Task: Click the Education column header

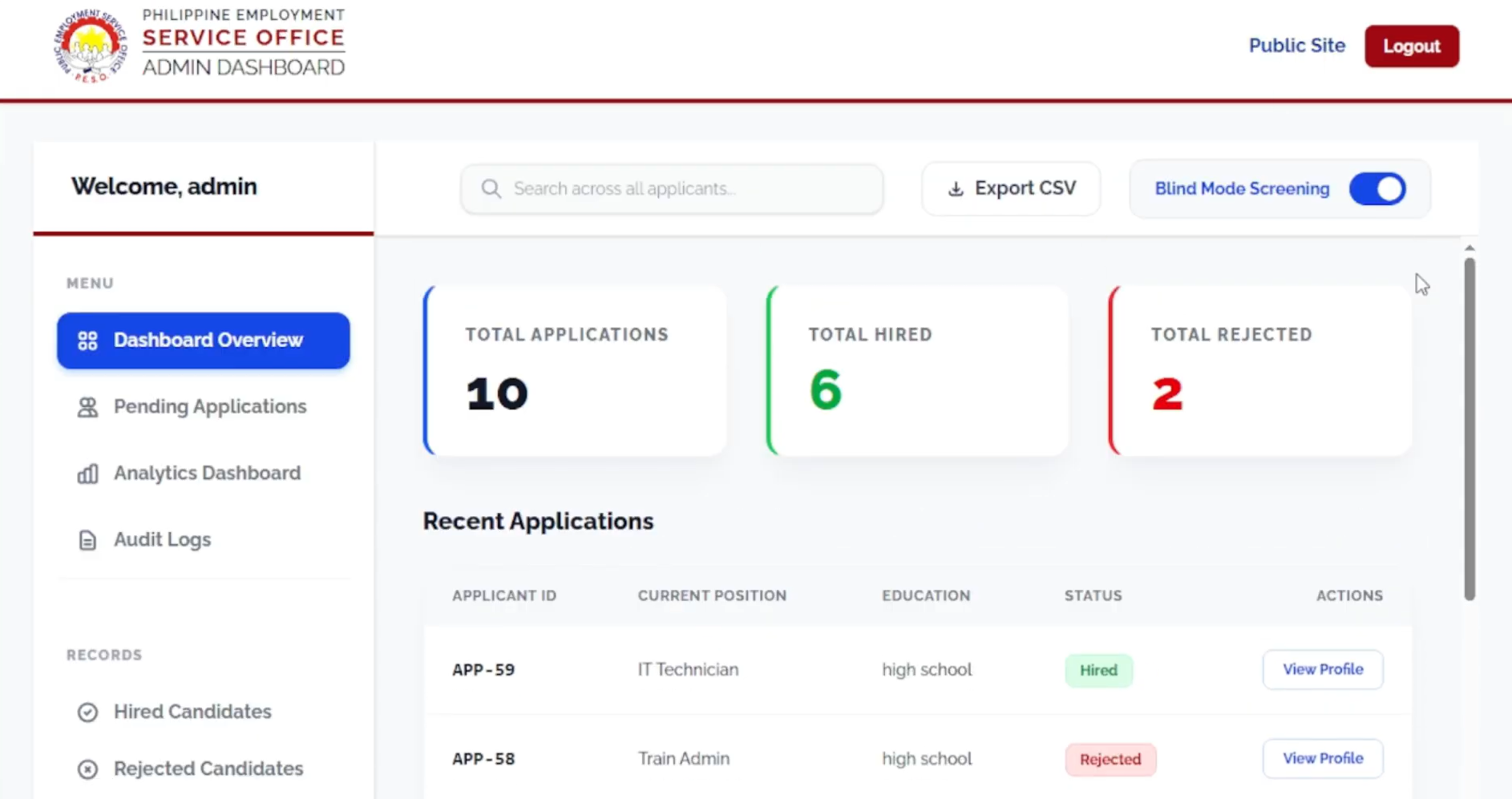Action: [926, 595]
